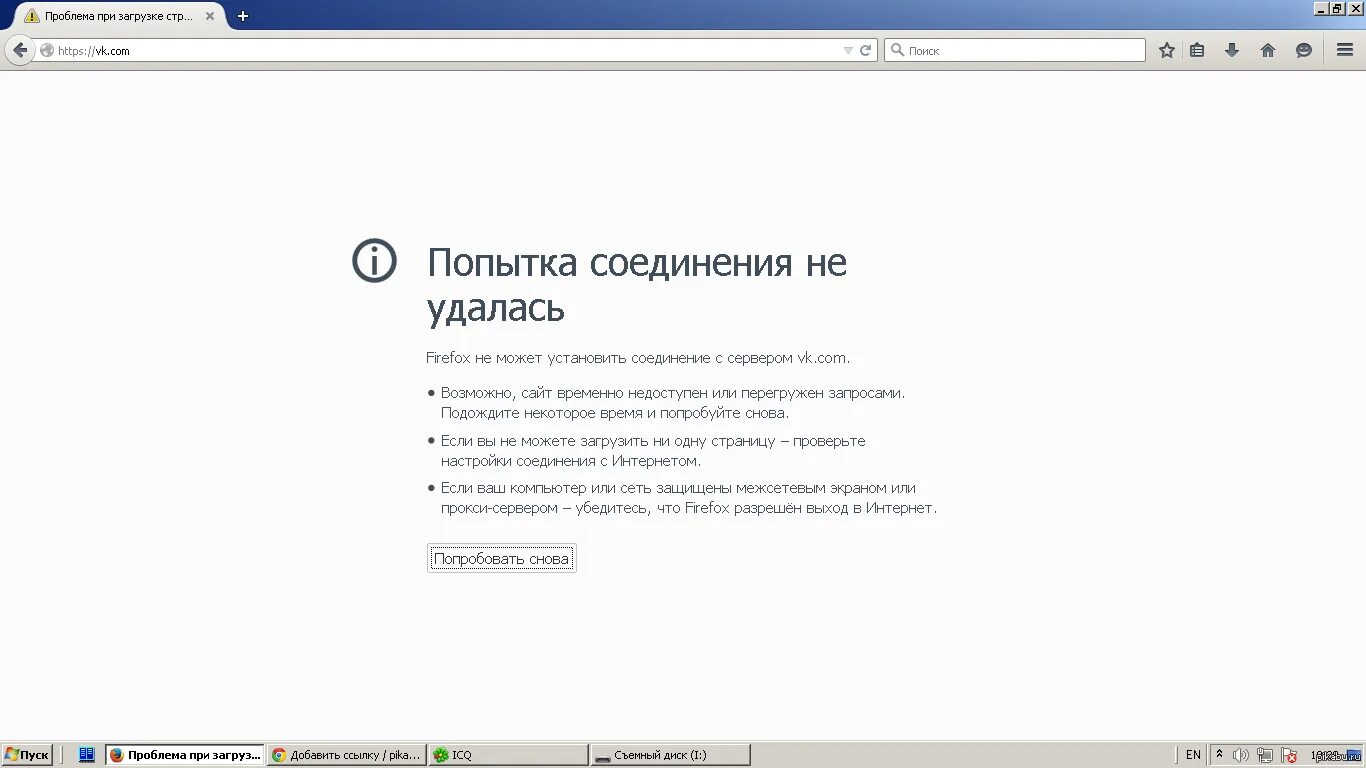The image size is (1366, 768).
Task: Open the ICQ taskbar window
Action: [508, 755]
